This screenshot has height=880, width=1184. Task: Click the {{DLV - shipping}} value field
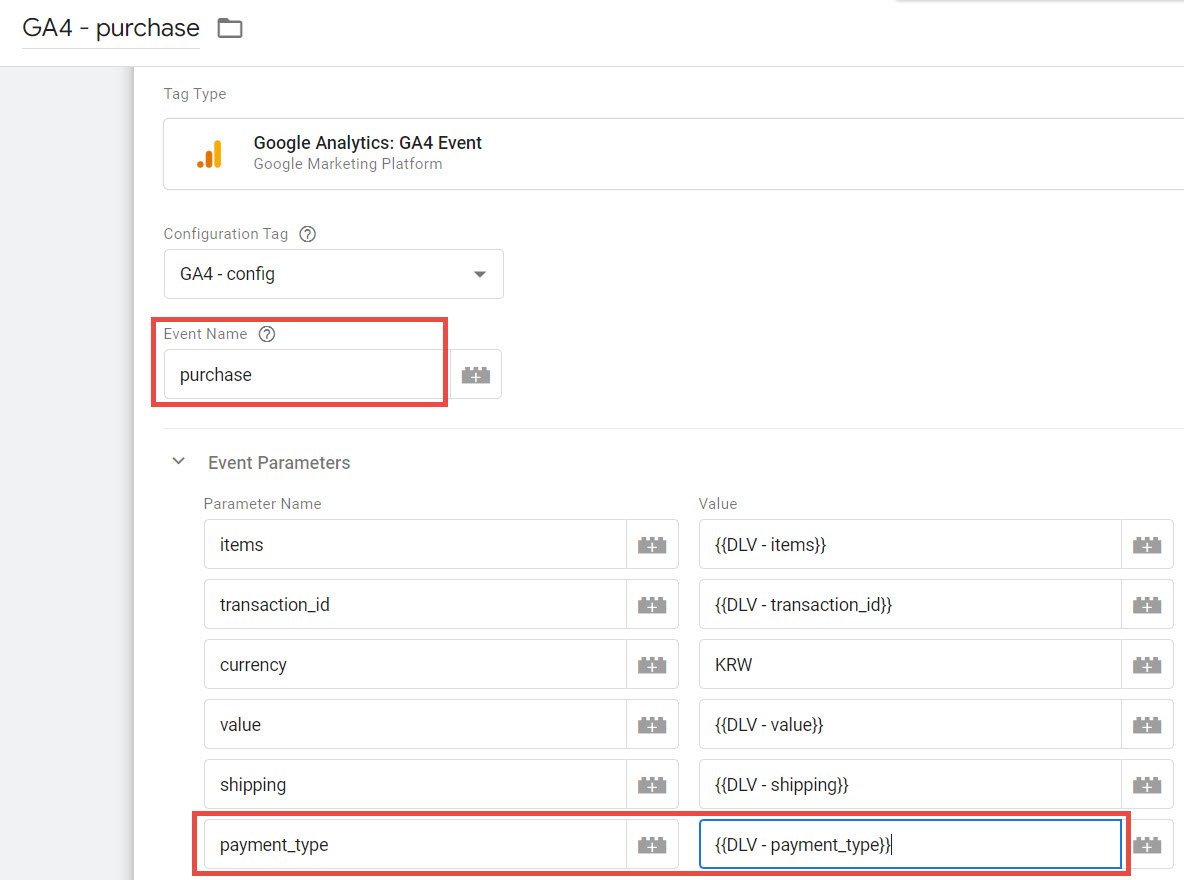coord(910,785)
